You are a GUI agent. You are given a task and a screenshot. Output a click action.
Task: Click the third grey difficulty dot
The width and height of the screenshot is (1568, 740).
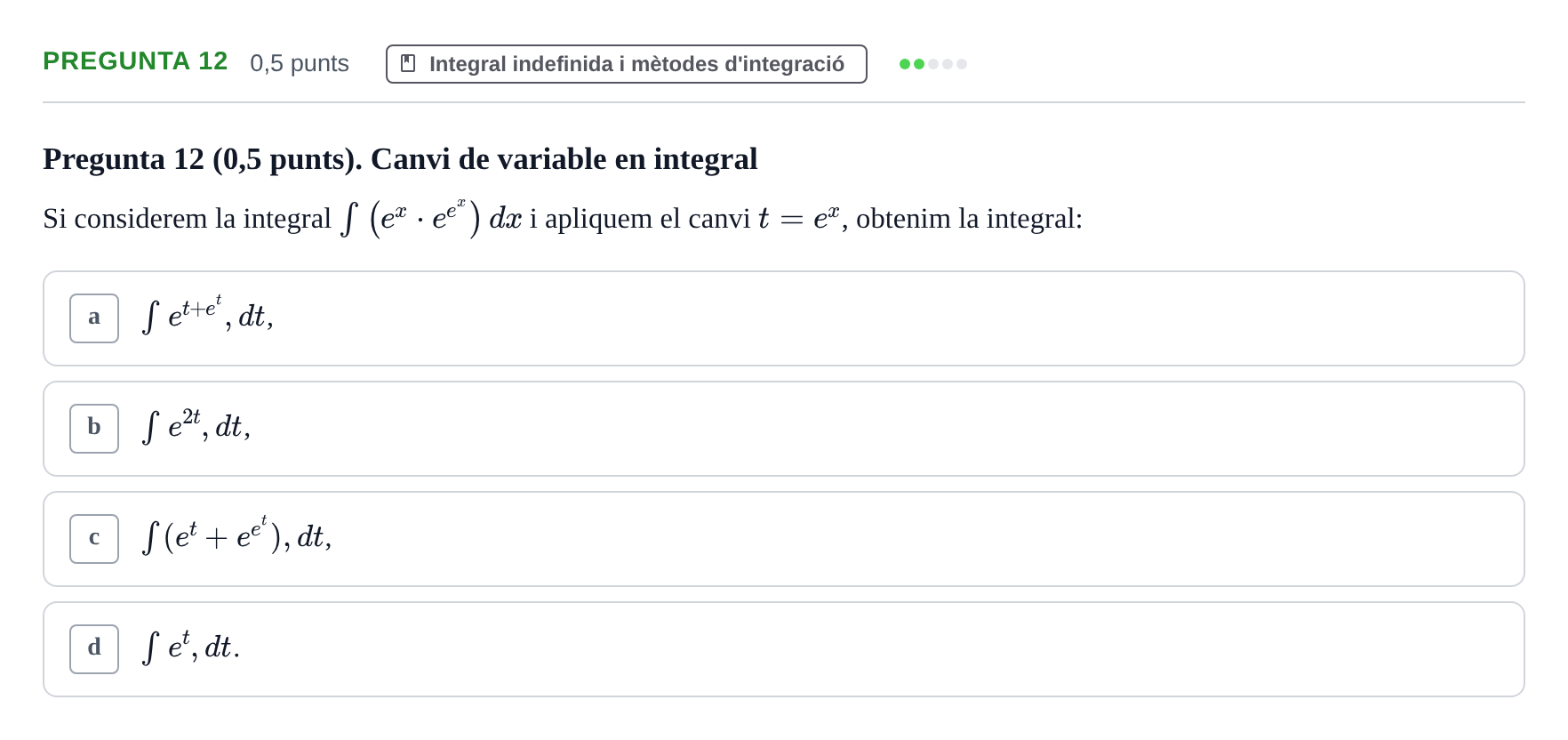933,64
